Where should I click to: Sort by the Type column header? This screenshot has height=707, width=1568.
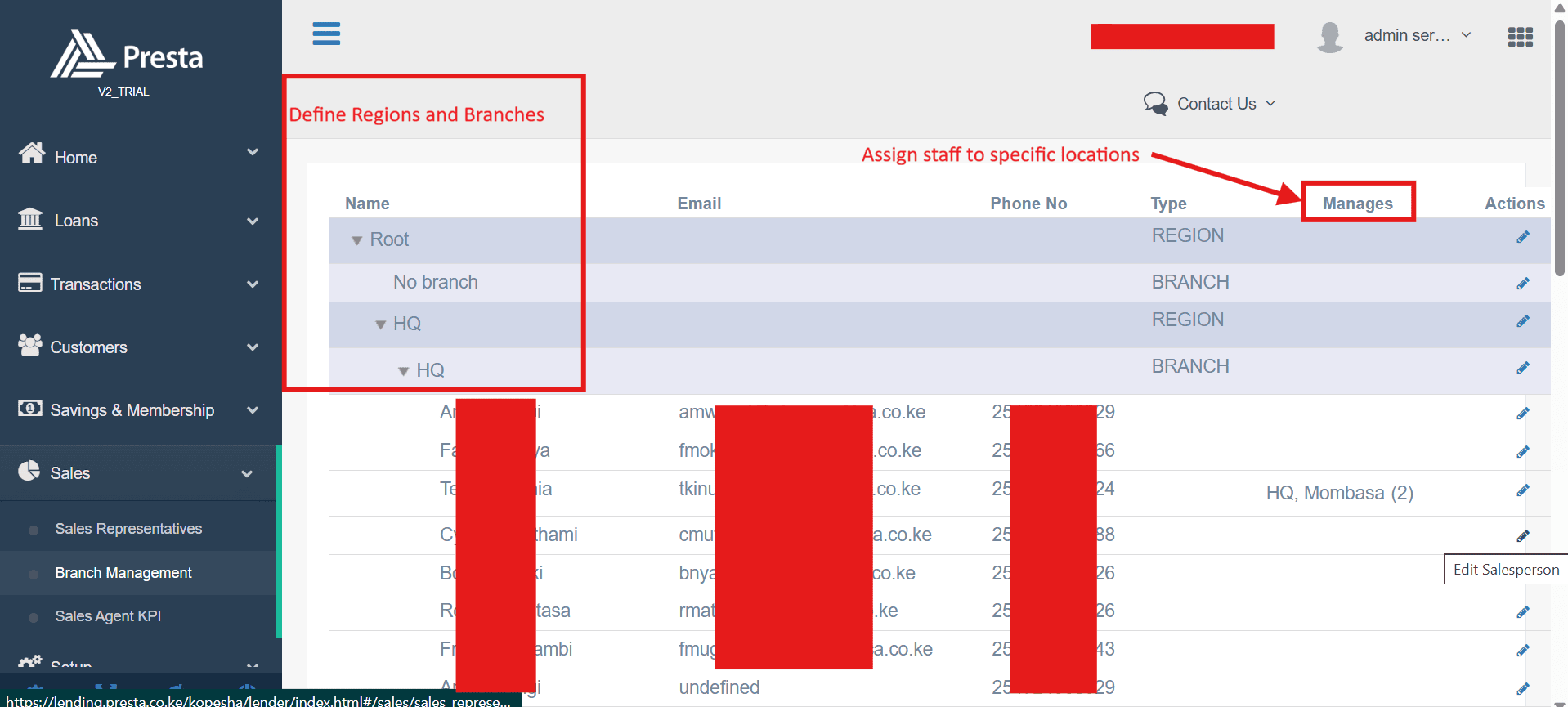click(x=1168, y=204)
